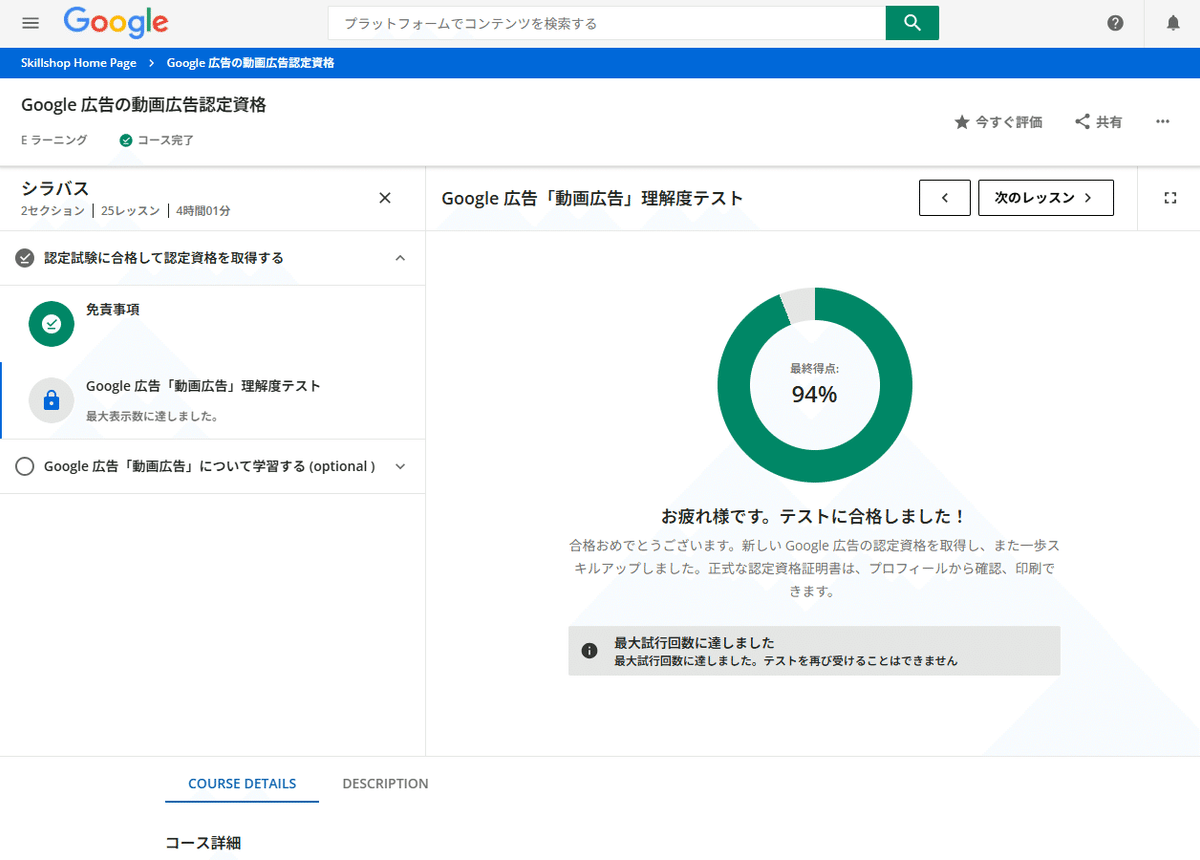Click the 25レッスン count text
This screenshot has height=860, width=1200.
point(131,211)
